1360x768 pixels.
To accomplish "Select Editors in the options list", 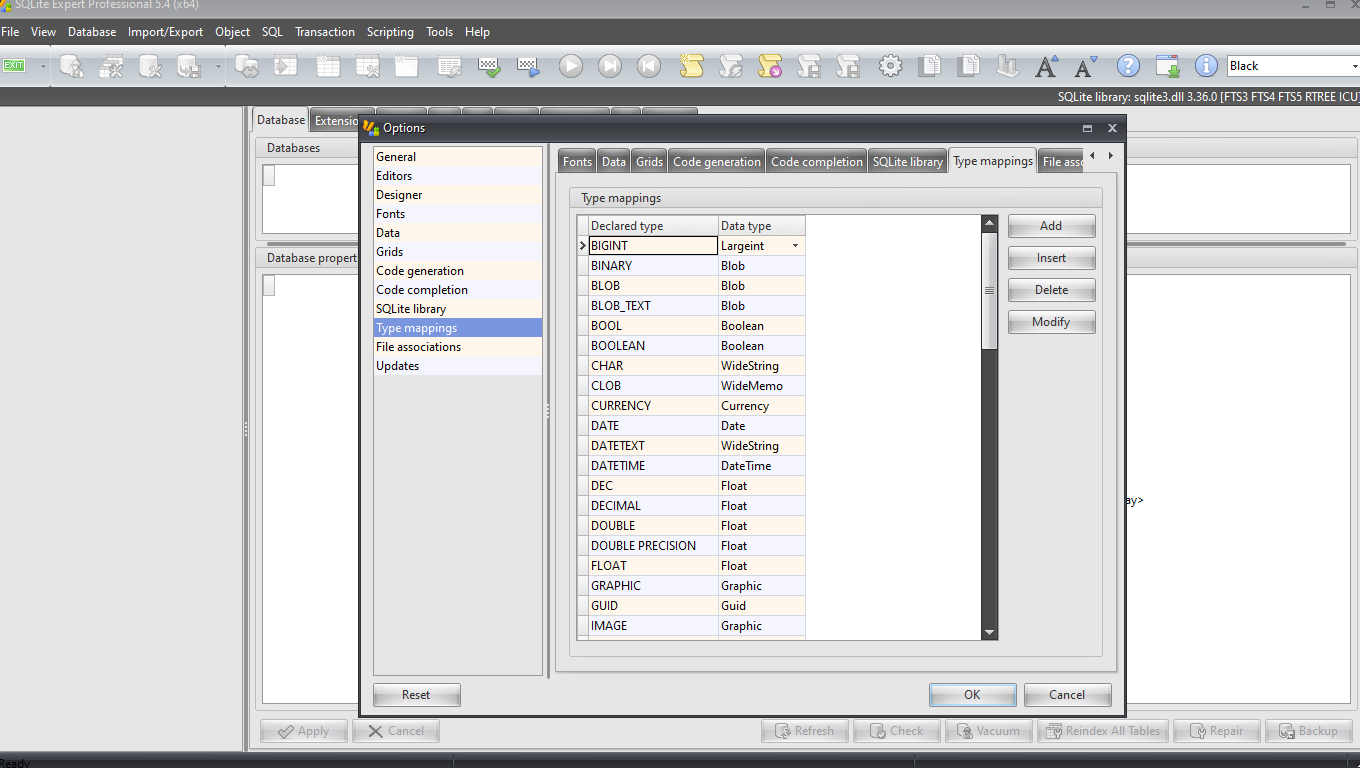I will point(458,176).
